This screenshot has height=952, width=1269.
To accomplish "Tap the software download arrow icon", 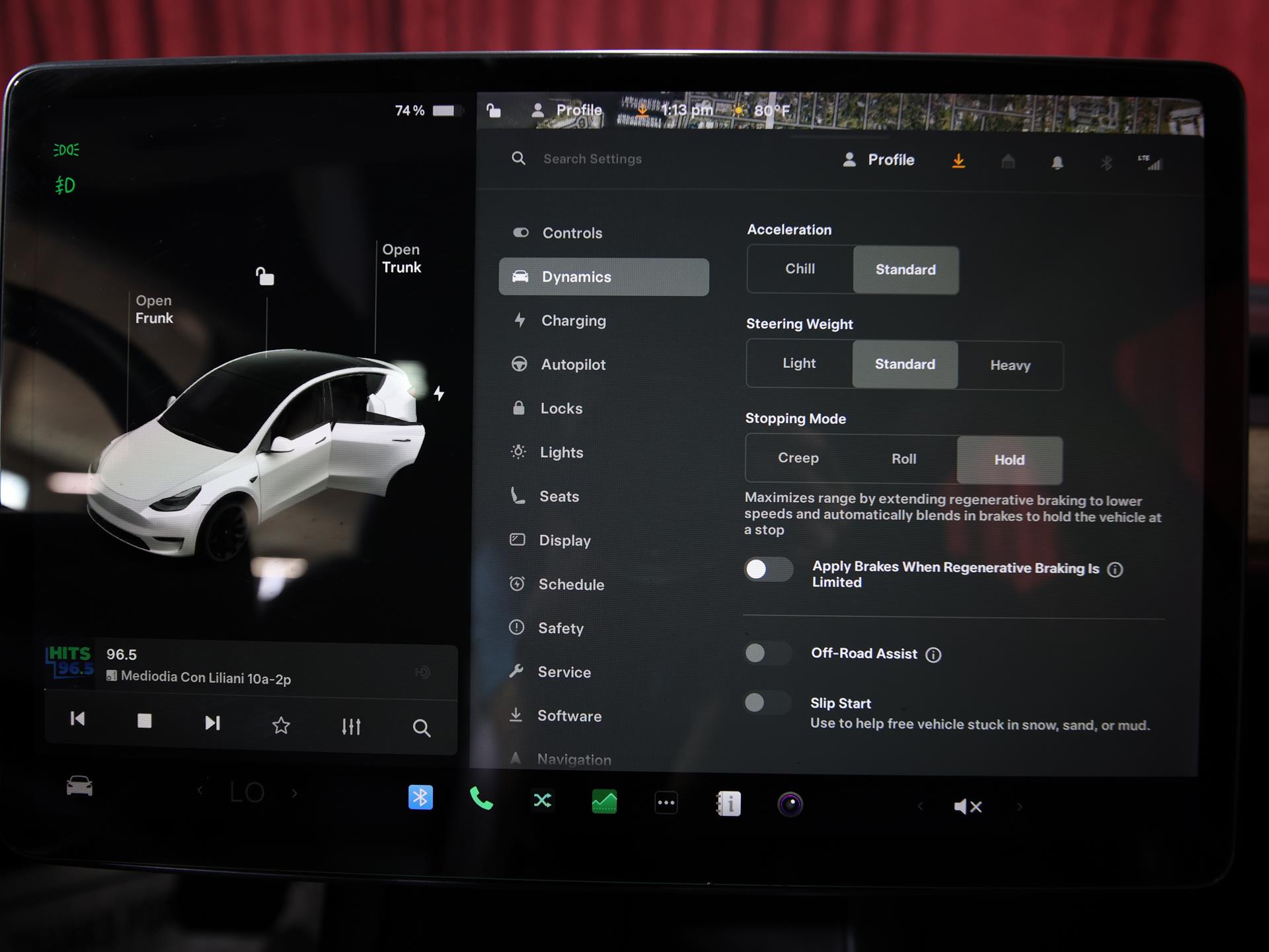I will click(958, 161).
